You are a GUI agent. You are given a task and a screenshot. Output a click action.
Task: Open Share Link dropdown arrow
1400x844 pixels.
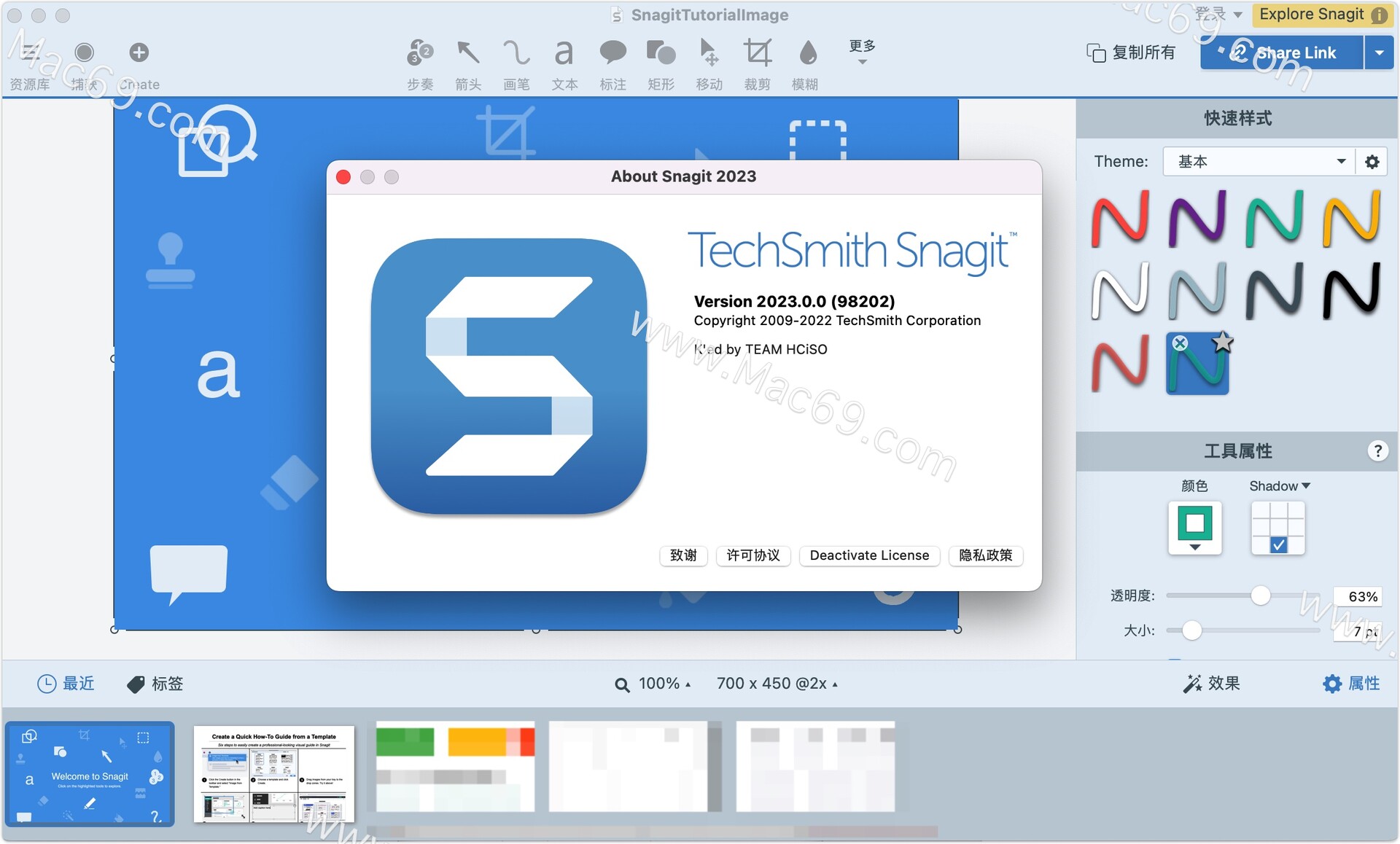tap(1379, 52)
